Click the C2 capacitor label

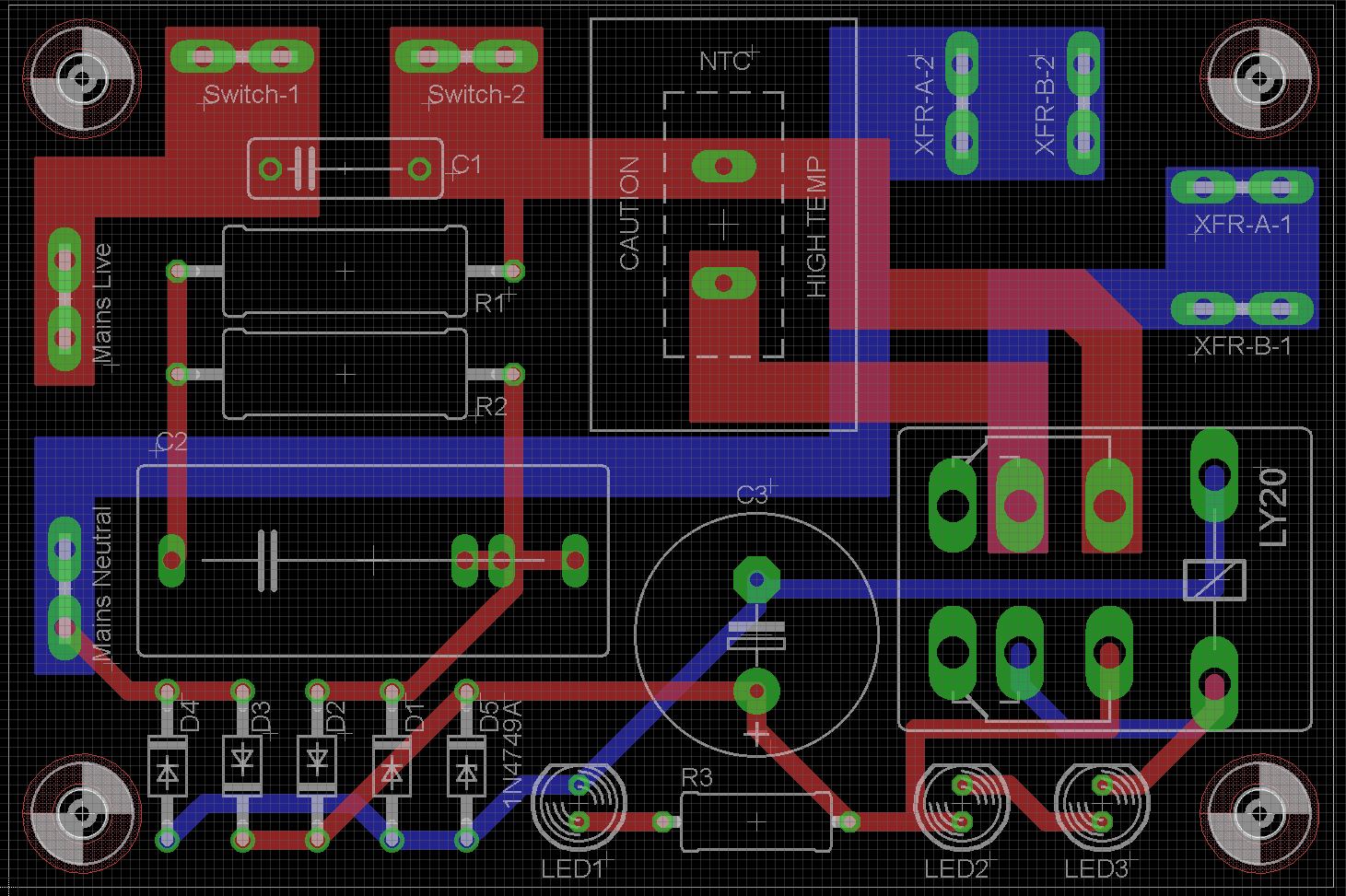pos(171,443)
